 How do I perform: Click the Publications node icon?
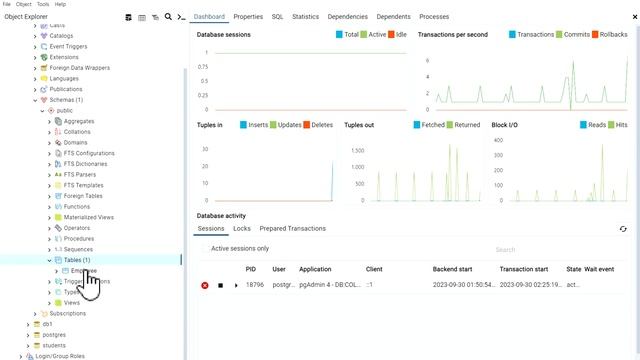click(44, 89)
